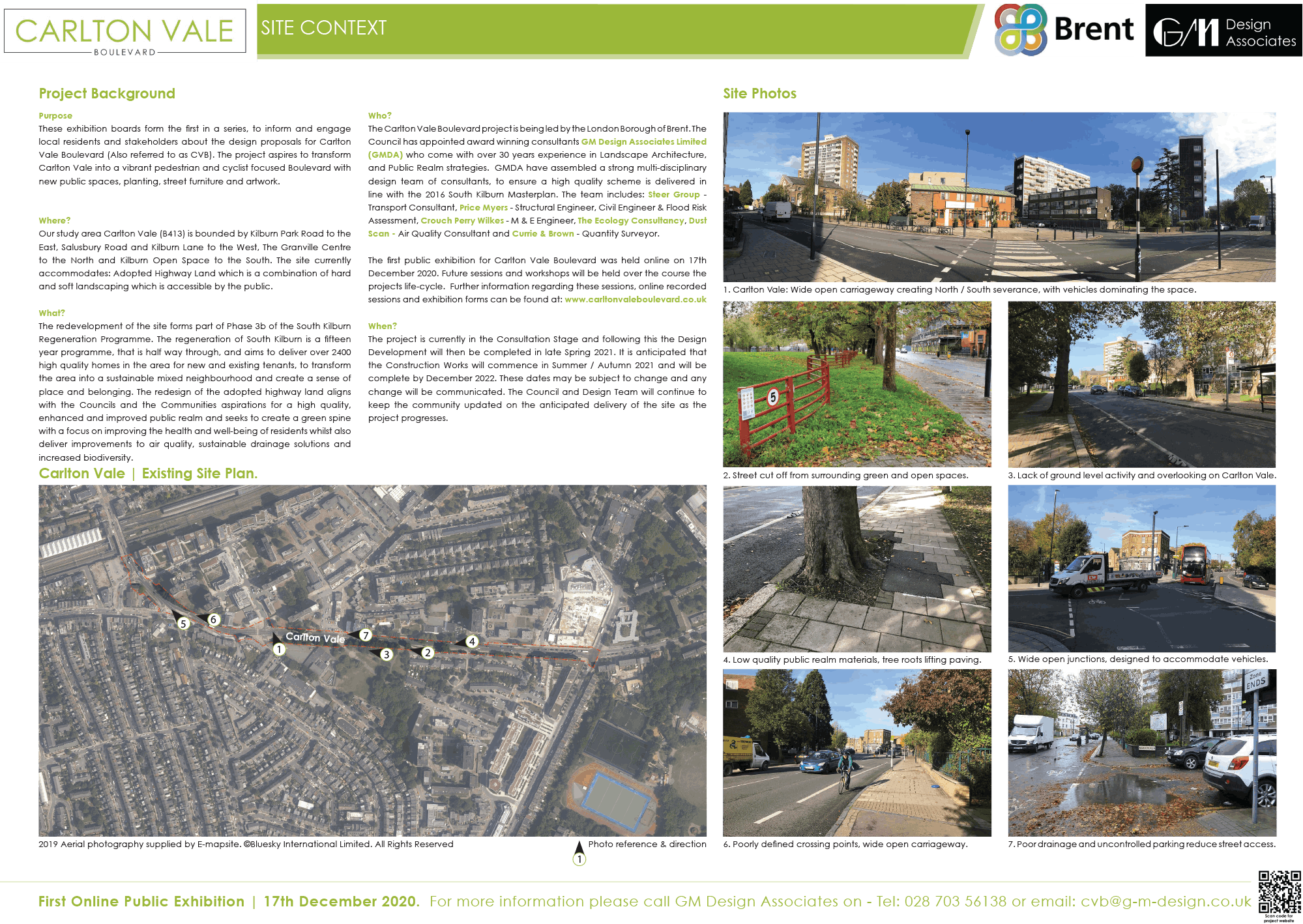Click the Carlton Vale label on map

coord(315,638)
